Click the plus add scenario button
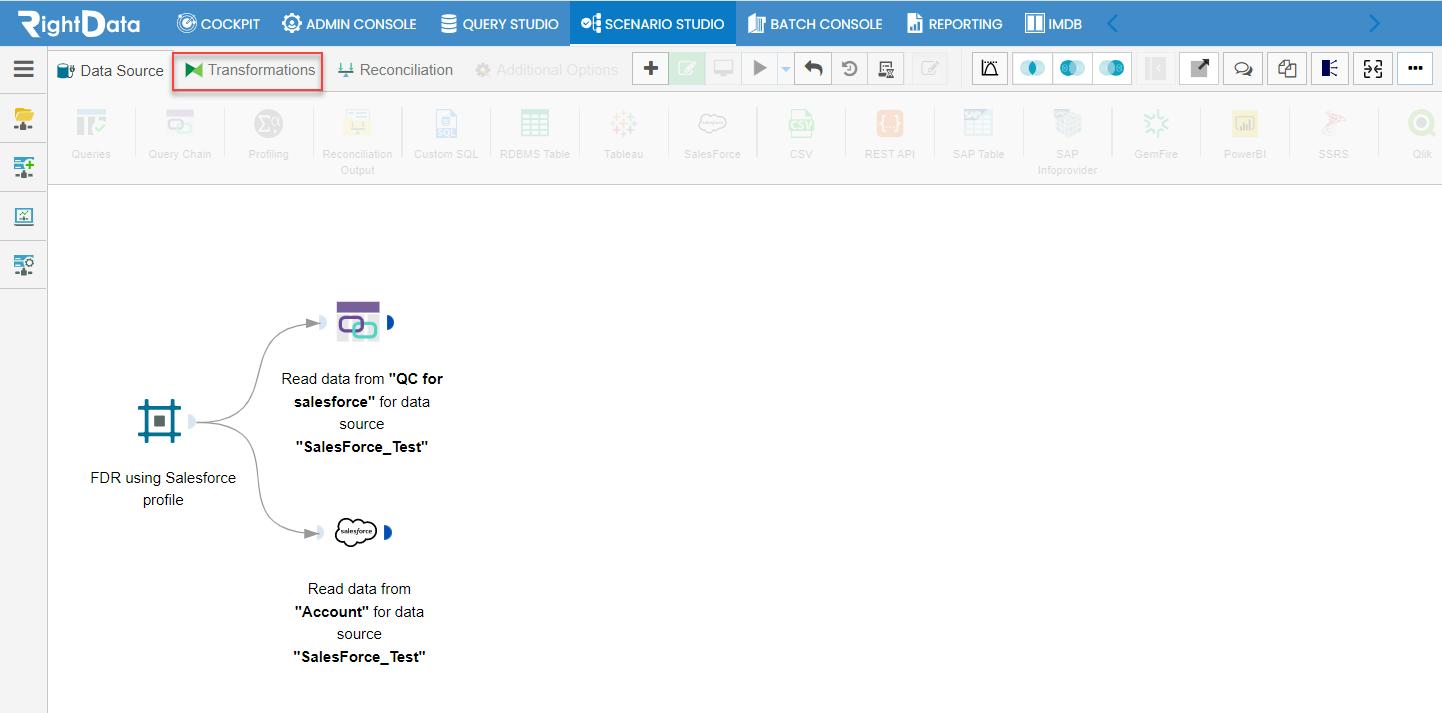The height and width of the screenshot is (713, 1442). click(650, 69)
